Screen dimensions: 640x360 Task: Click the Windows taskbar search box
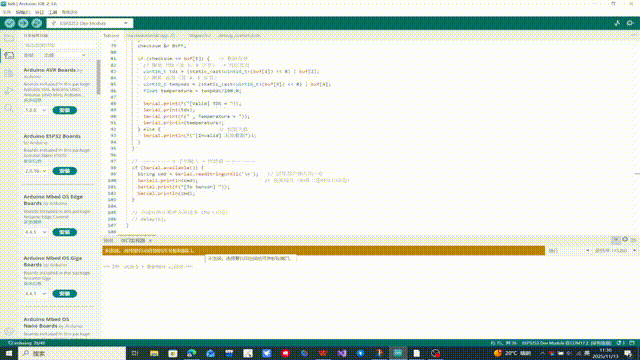click(72, 353)
